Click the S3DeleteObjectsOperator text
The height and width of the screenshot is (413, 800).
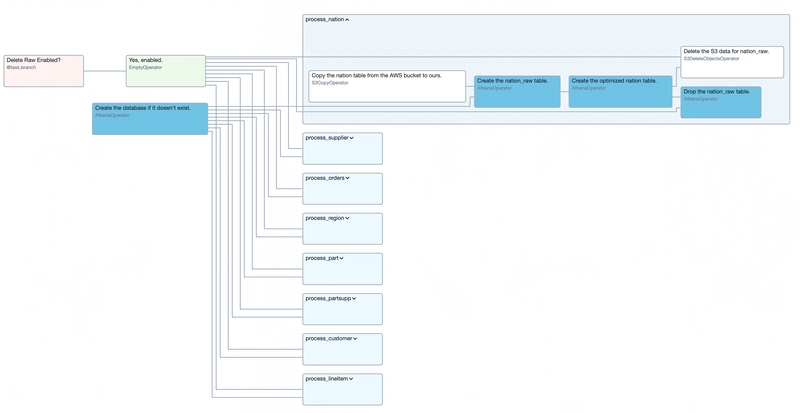(711, 59)
